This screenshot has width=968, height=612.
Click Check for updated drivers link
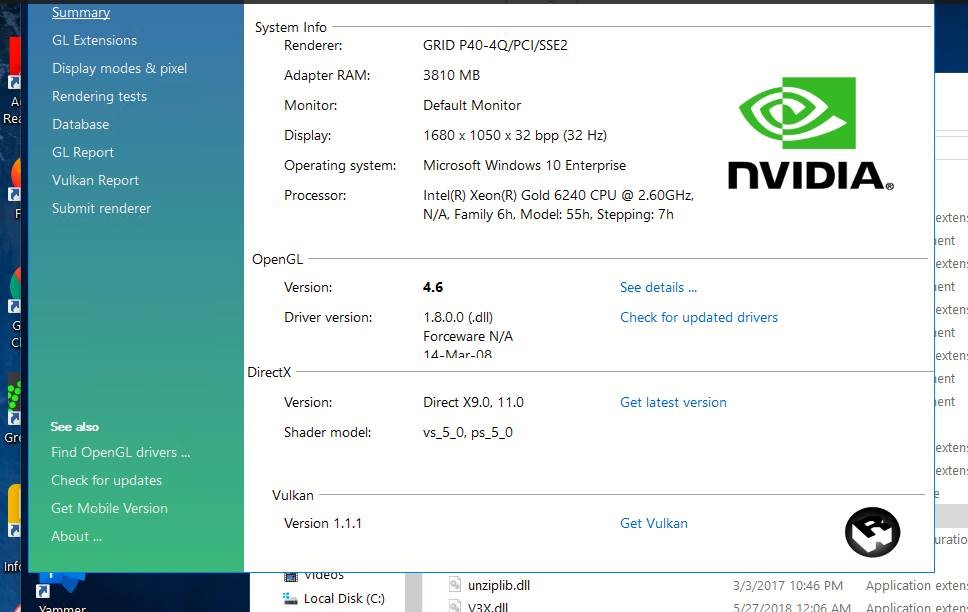[698, 317]
